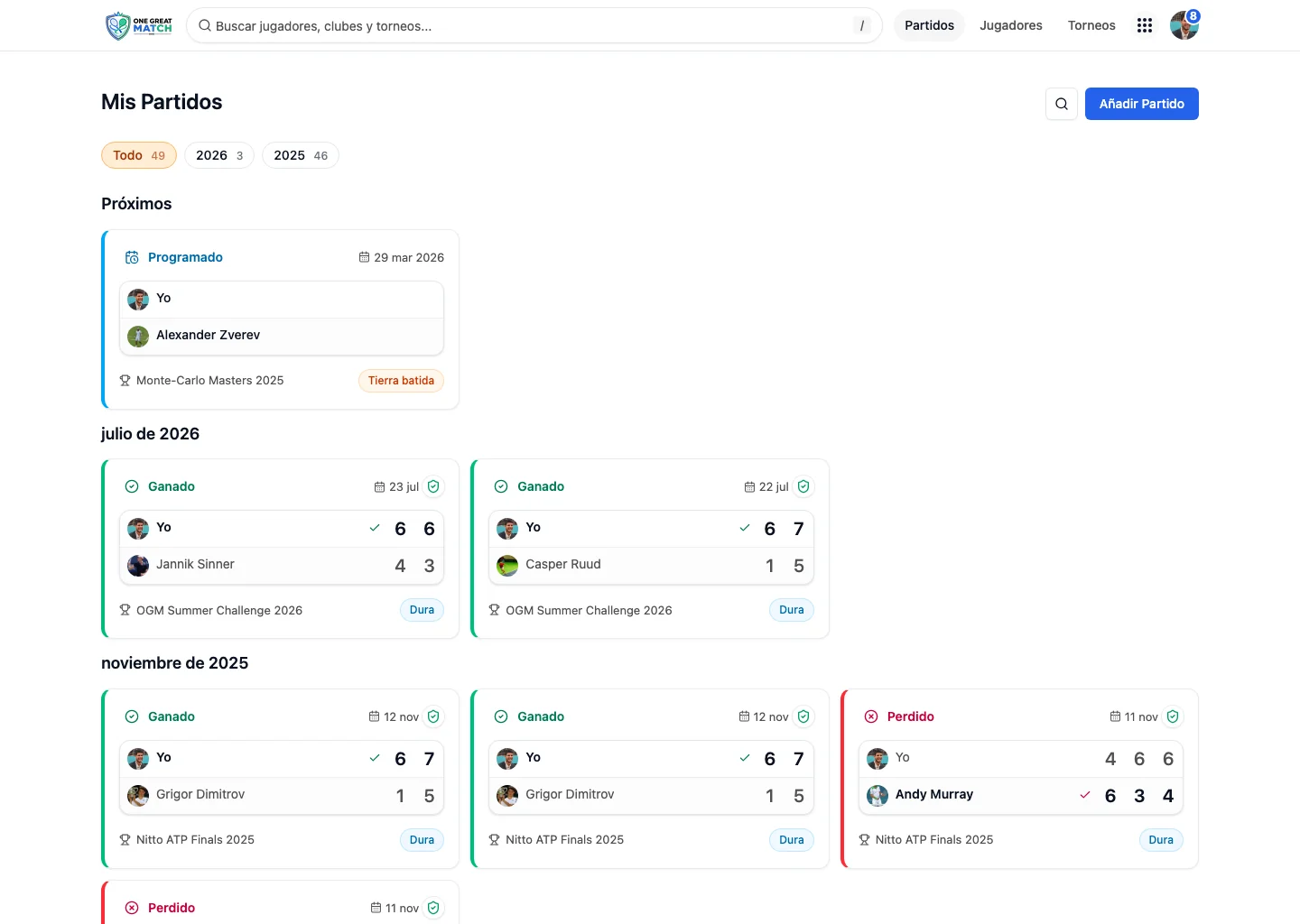Click the calendar icon beside 29 mar 2026
This screenshot has height=924, width=1300.
[x=364, y=257]
